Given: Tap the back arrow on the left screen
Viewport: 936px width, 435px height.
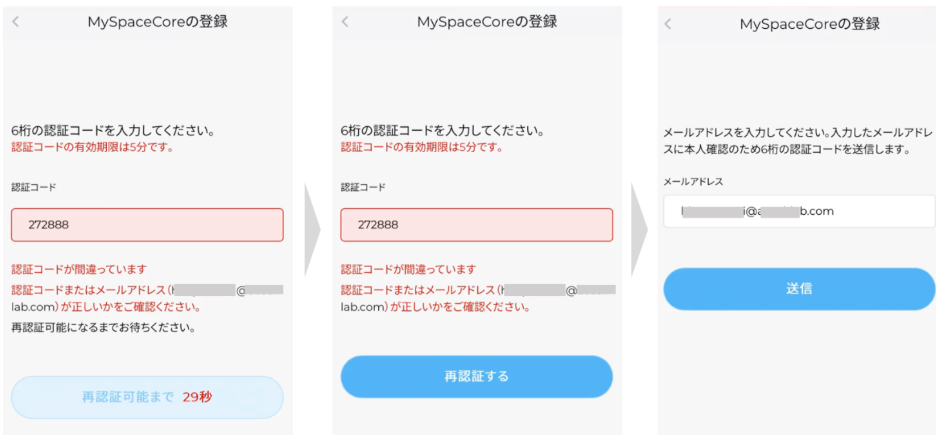Looking at the screenshot, I should [x=16, y=21].
